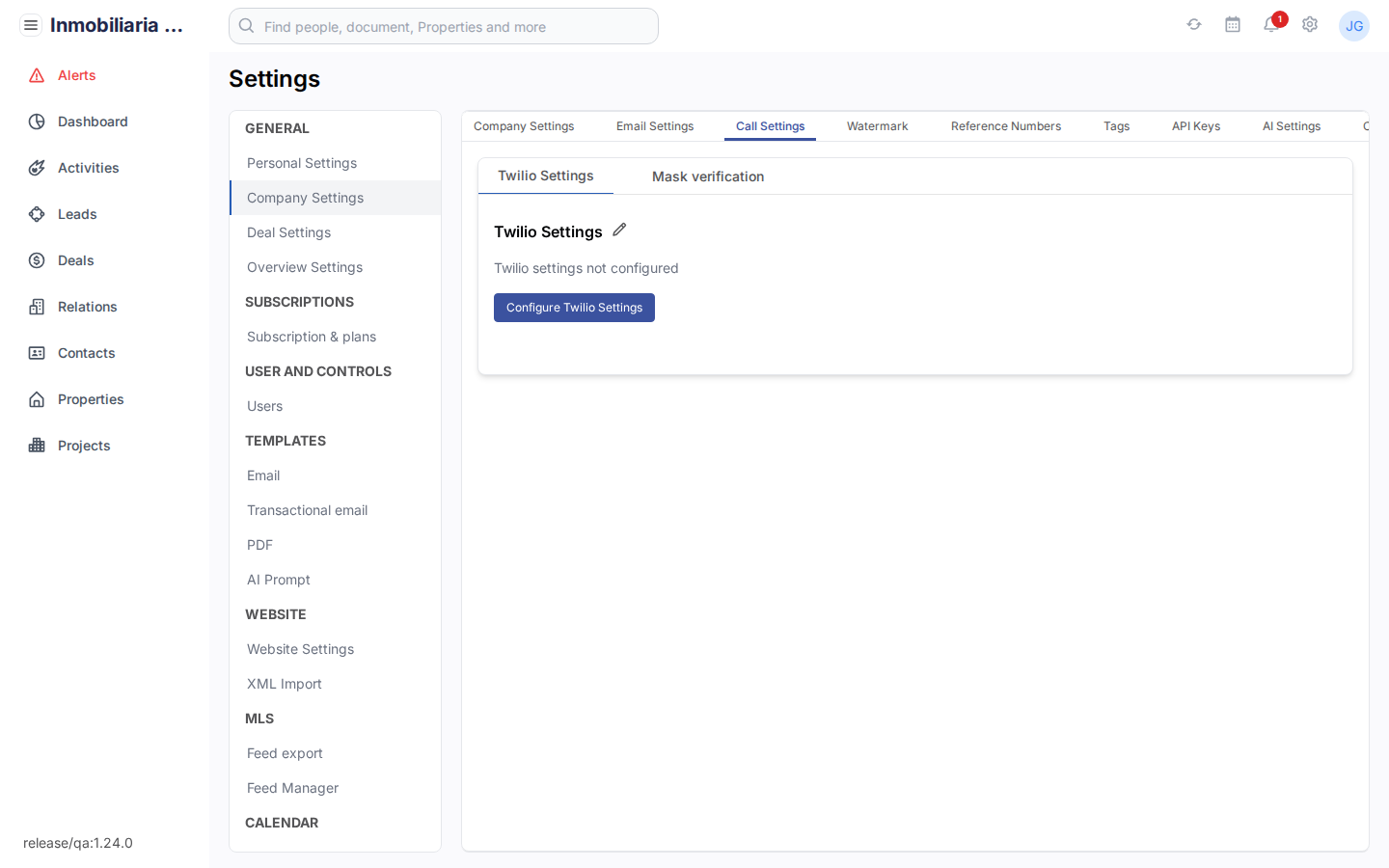Select the Properties home icon
The width and height of the screenshot is (1389, 868).
[x=37, y=399]
